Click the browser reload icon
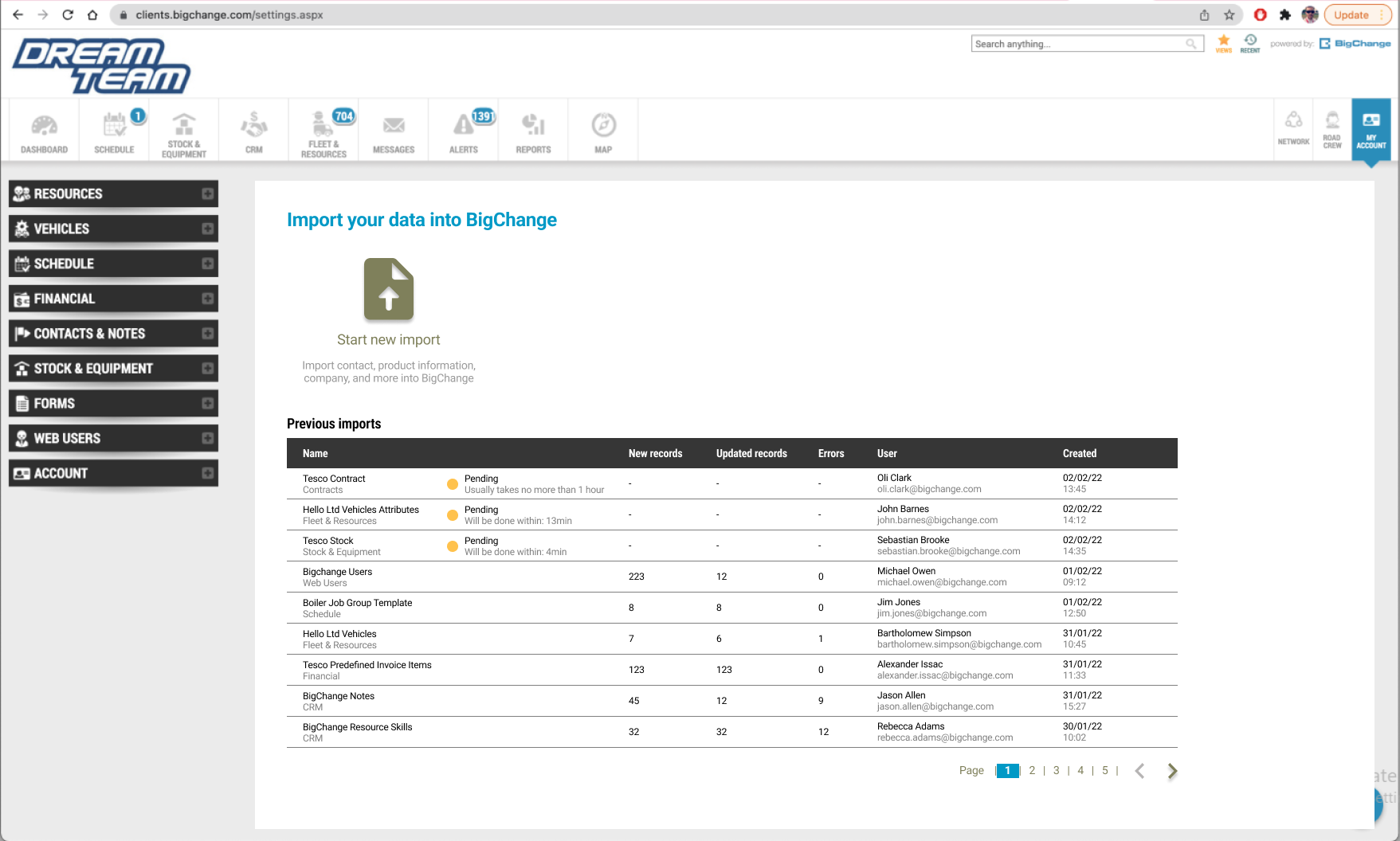 tap(68, 14)
